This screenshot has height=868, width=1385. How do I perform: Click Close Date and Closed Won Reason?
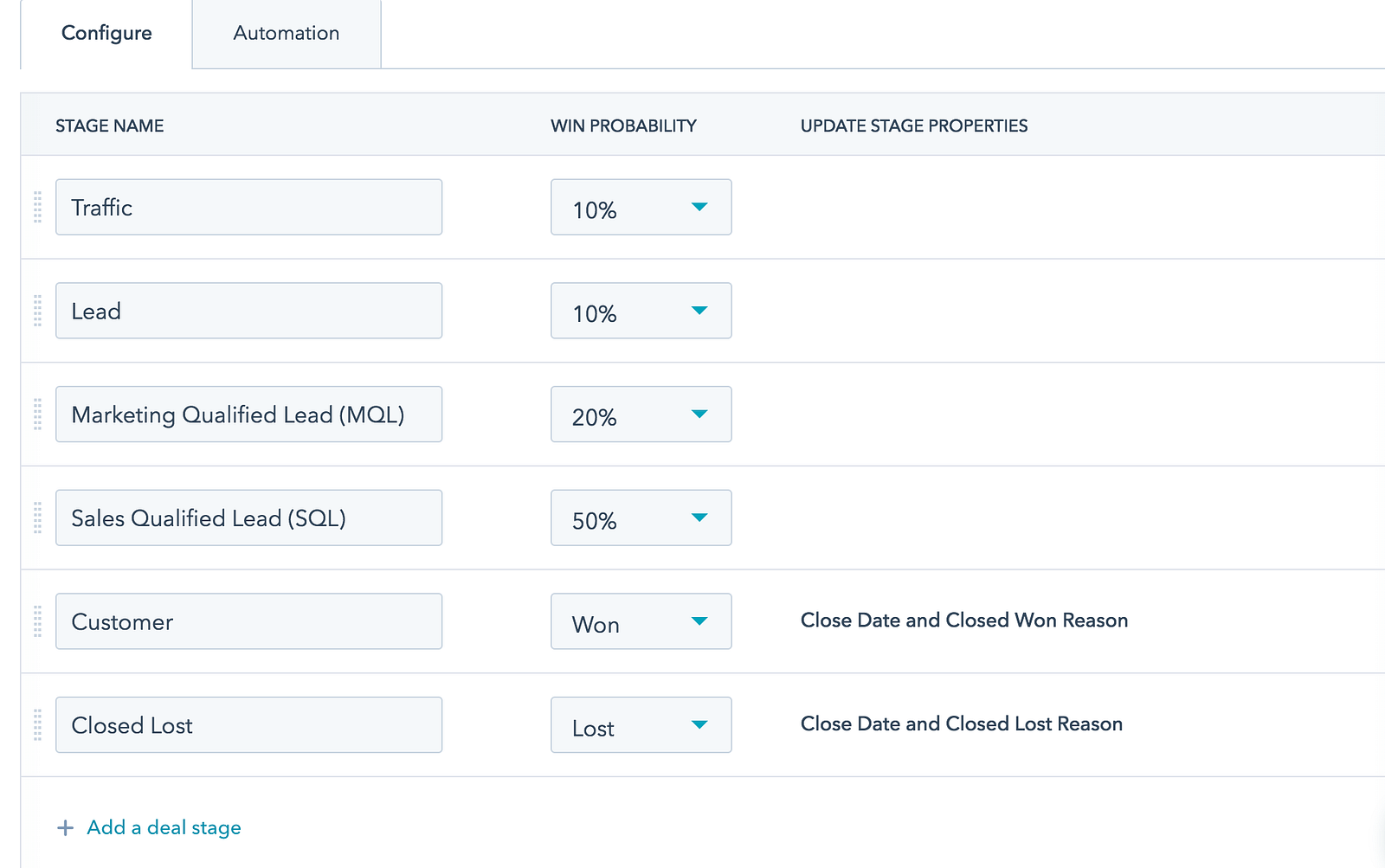pyautogui.click(x=963, y=620)
